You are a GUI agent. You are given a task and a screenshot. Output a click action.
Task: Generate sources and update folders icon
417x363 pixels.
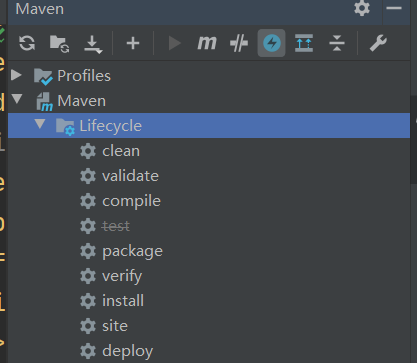[x=59, y=43]
